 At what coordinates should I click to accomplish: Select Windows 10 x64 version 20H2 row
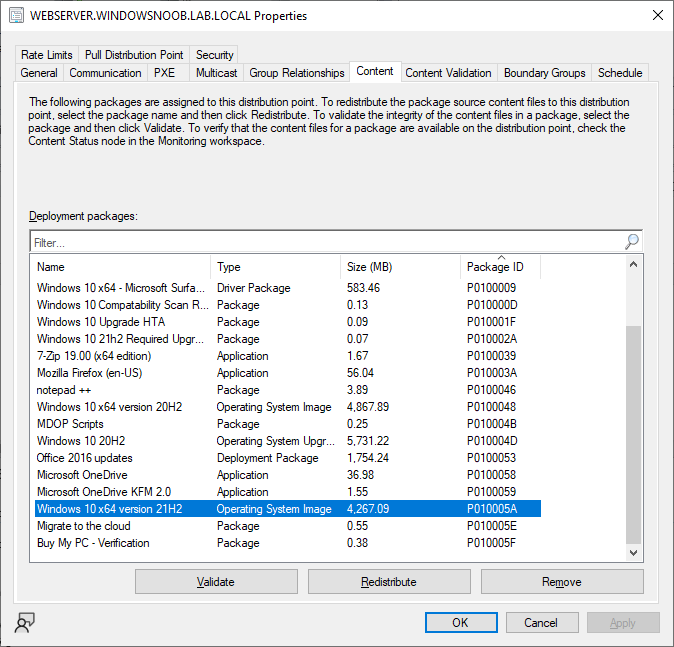(x=288, y=407)
